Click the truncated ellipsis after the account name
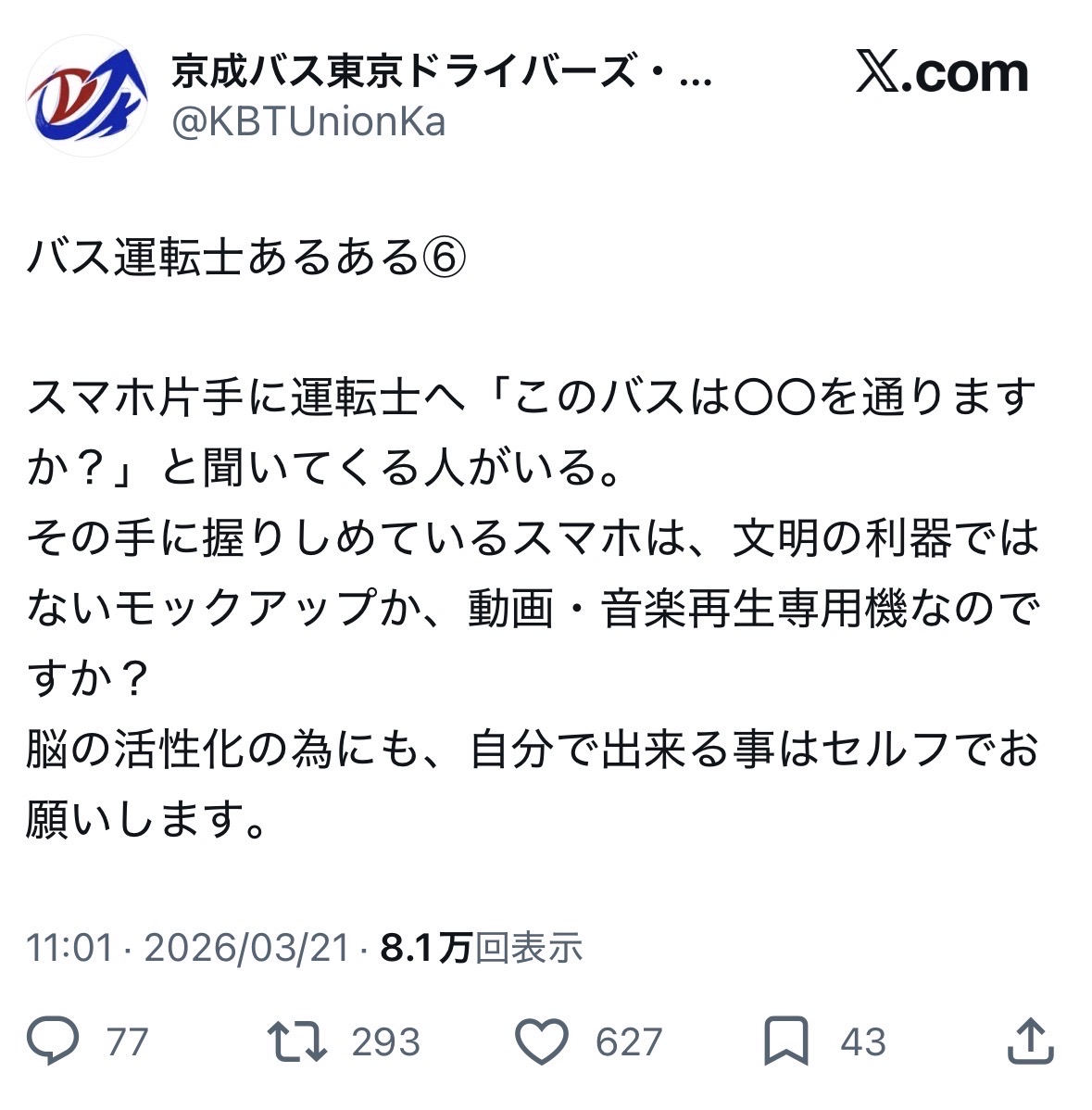The image size is (1092, 1110). 695,82
